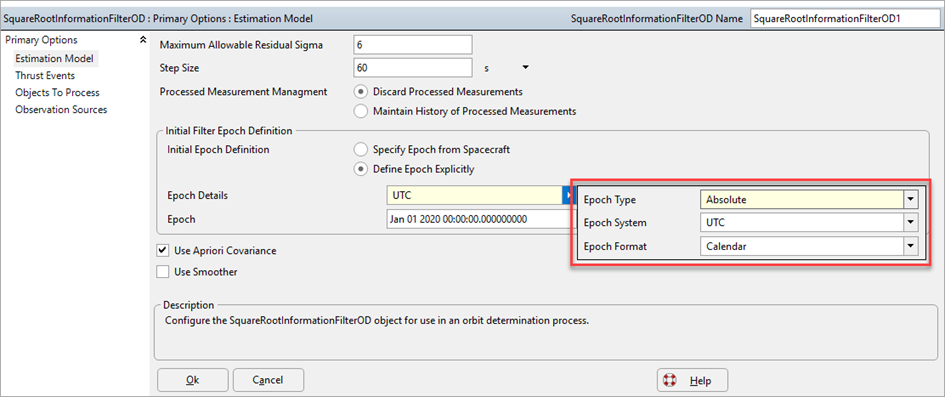The height and width of the screenshot is (397, 945).
Task: Click the UTC Epoch System value
Action: pyautogui.click(x=715, y=223)
